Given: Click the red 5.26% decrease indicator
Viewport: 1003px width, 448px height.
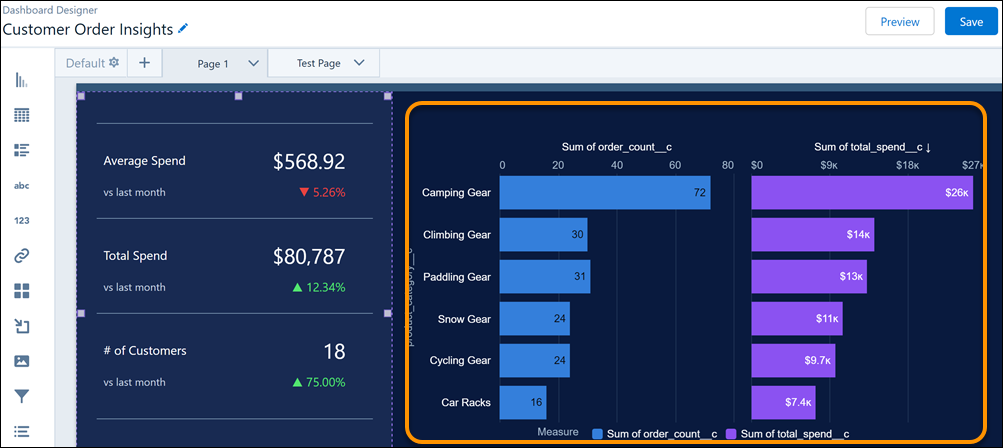Looking at the screenshot, I should tap(322, 192).
